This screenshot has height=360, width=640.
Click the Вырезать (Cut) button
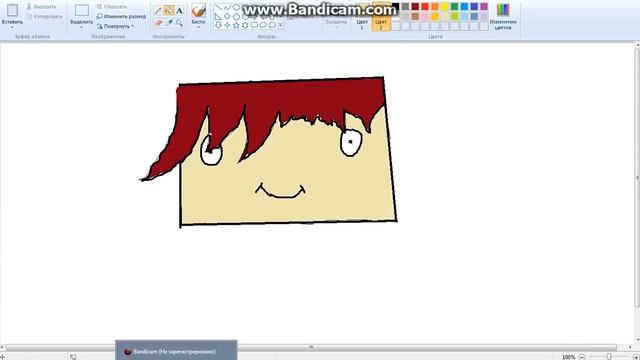41,7
